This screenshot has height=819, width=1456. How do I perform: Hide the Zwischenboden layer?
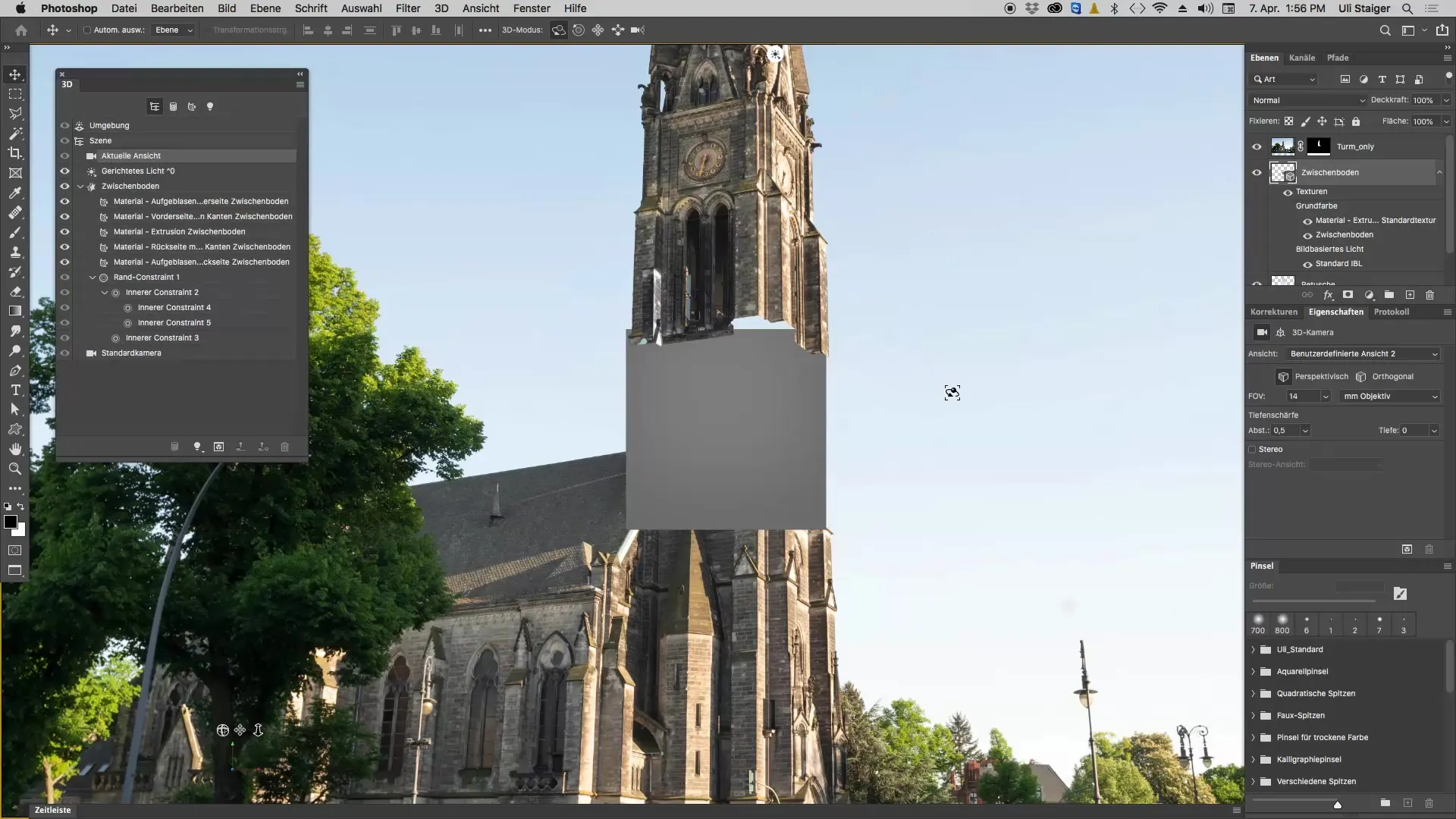[1257, 173]
